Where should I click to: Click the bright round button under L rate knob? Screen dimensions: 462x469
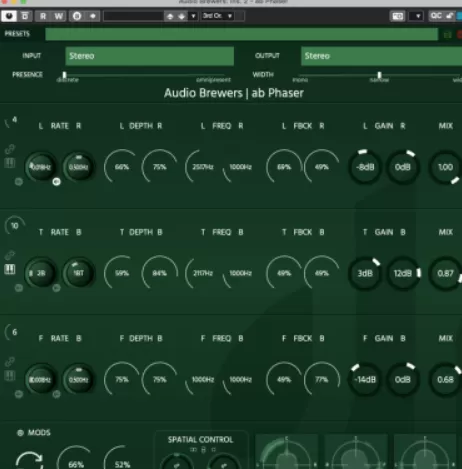point(56,182)
